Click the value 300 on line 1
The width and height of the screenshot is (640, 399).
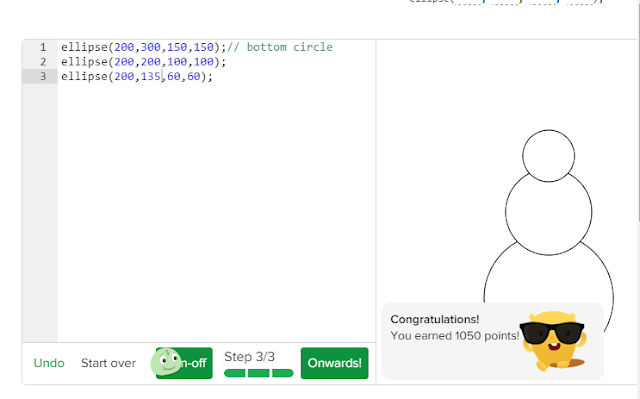pyautogui.click(x=151, y=47)
